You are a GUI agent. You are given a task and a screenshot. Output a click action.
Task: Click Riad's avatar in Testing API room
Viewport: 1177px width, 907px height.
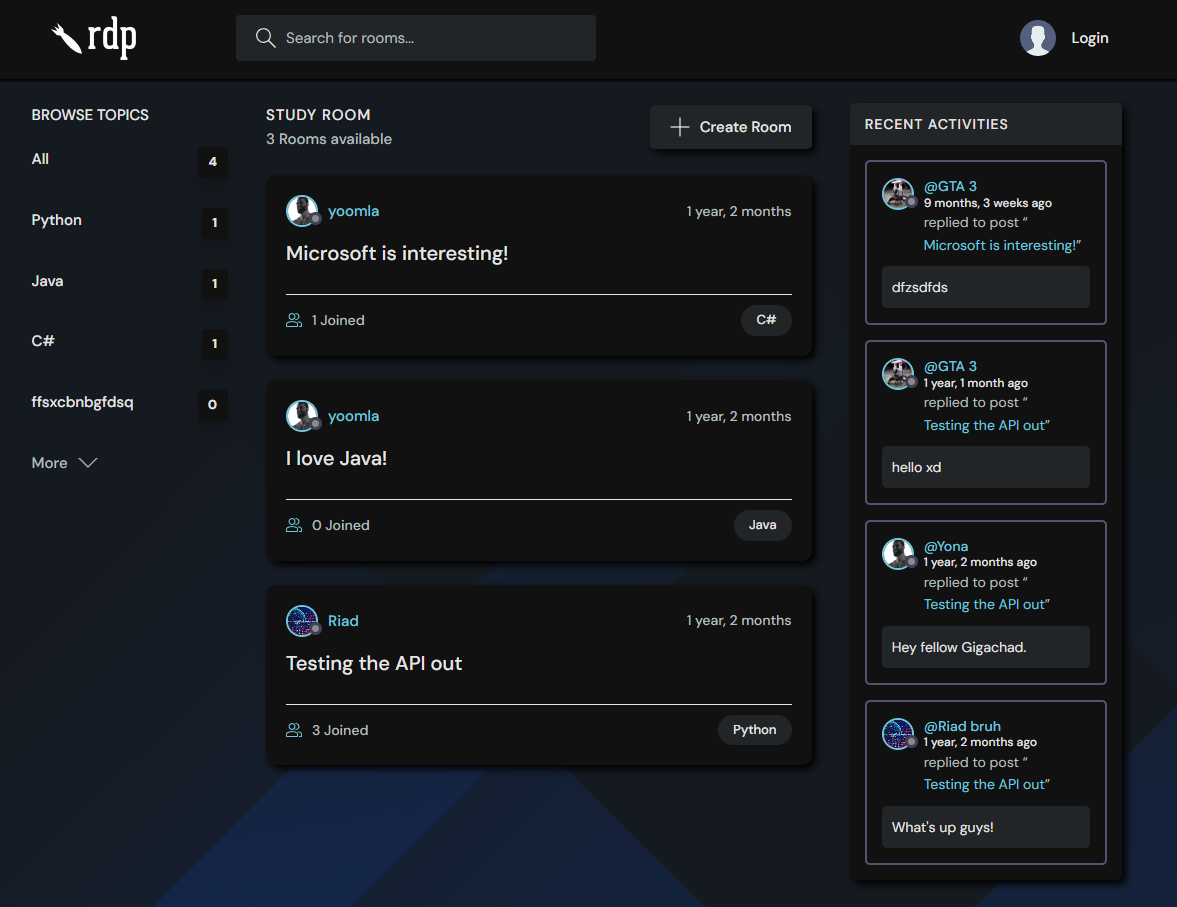(x=302, y=621)
